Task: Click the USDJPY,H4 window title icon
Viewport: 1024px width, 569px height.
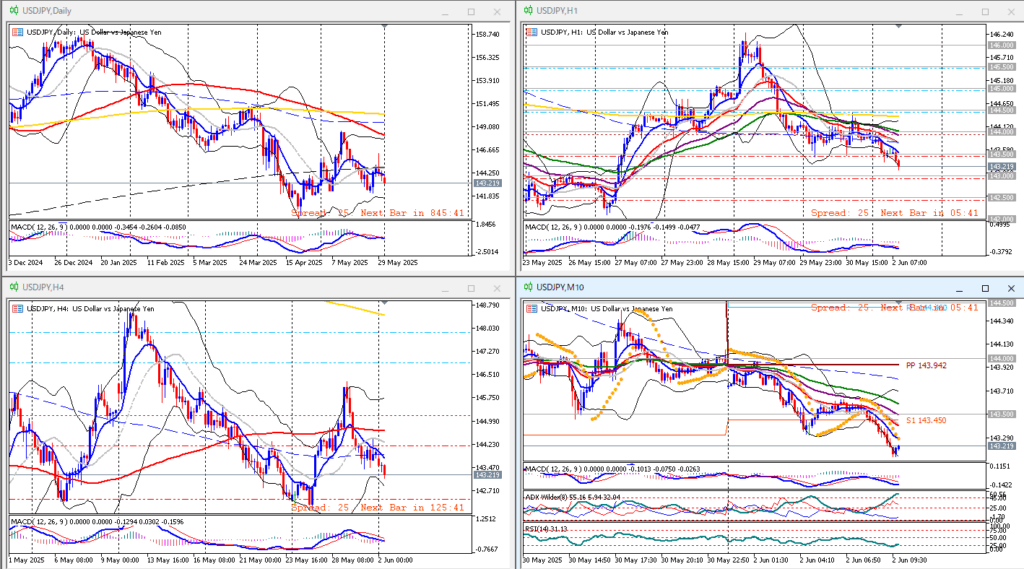Action: point(14,287)
